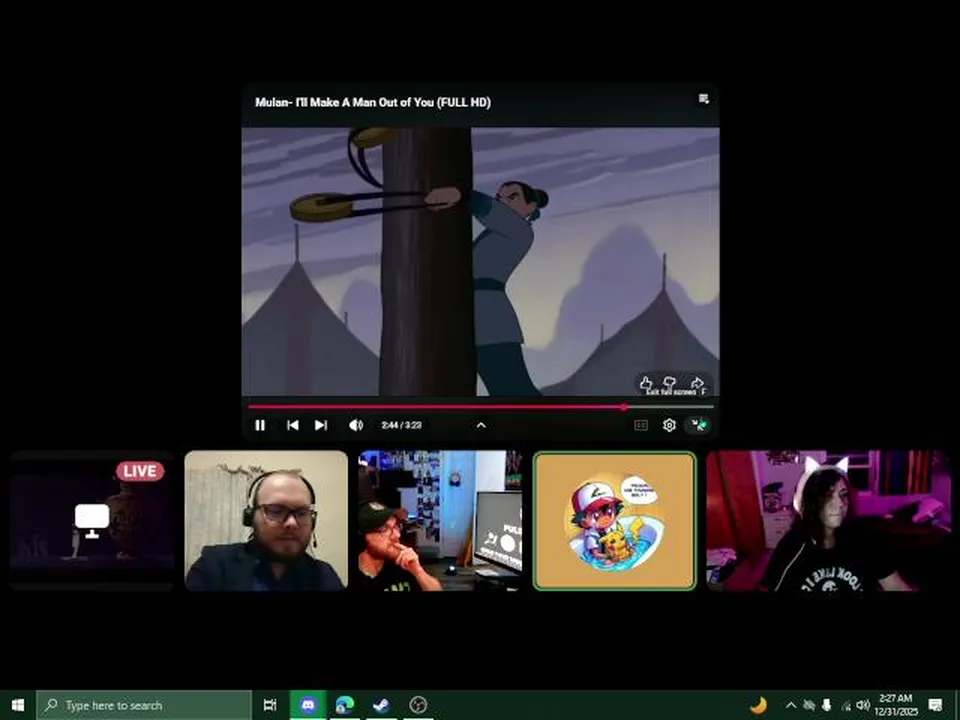The height and width of the screenshot is (720, 960).
Task: Open the clock showing 2:27 AM
Action: [896, 705]
